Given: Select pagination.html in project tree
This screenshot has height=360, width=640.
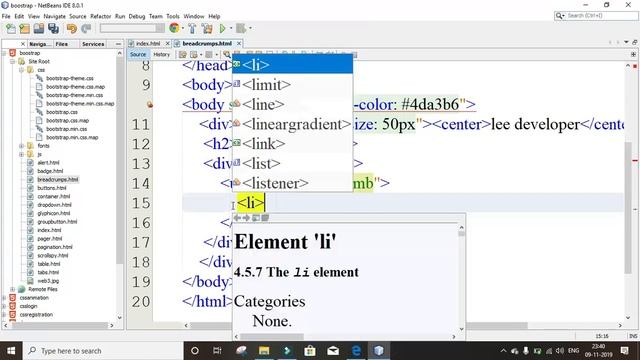Looking at the screenshot, I should pyautogui.click(x=55, y=247).
